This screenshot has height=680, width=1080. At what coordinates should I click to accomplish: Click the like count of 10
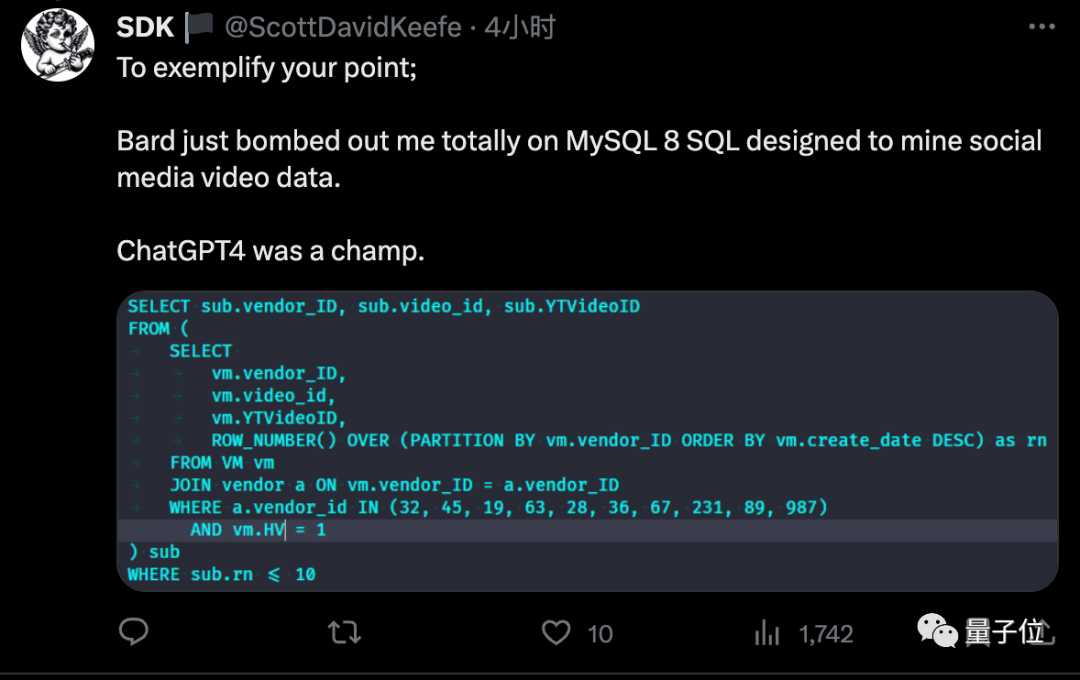[600, 633]
